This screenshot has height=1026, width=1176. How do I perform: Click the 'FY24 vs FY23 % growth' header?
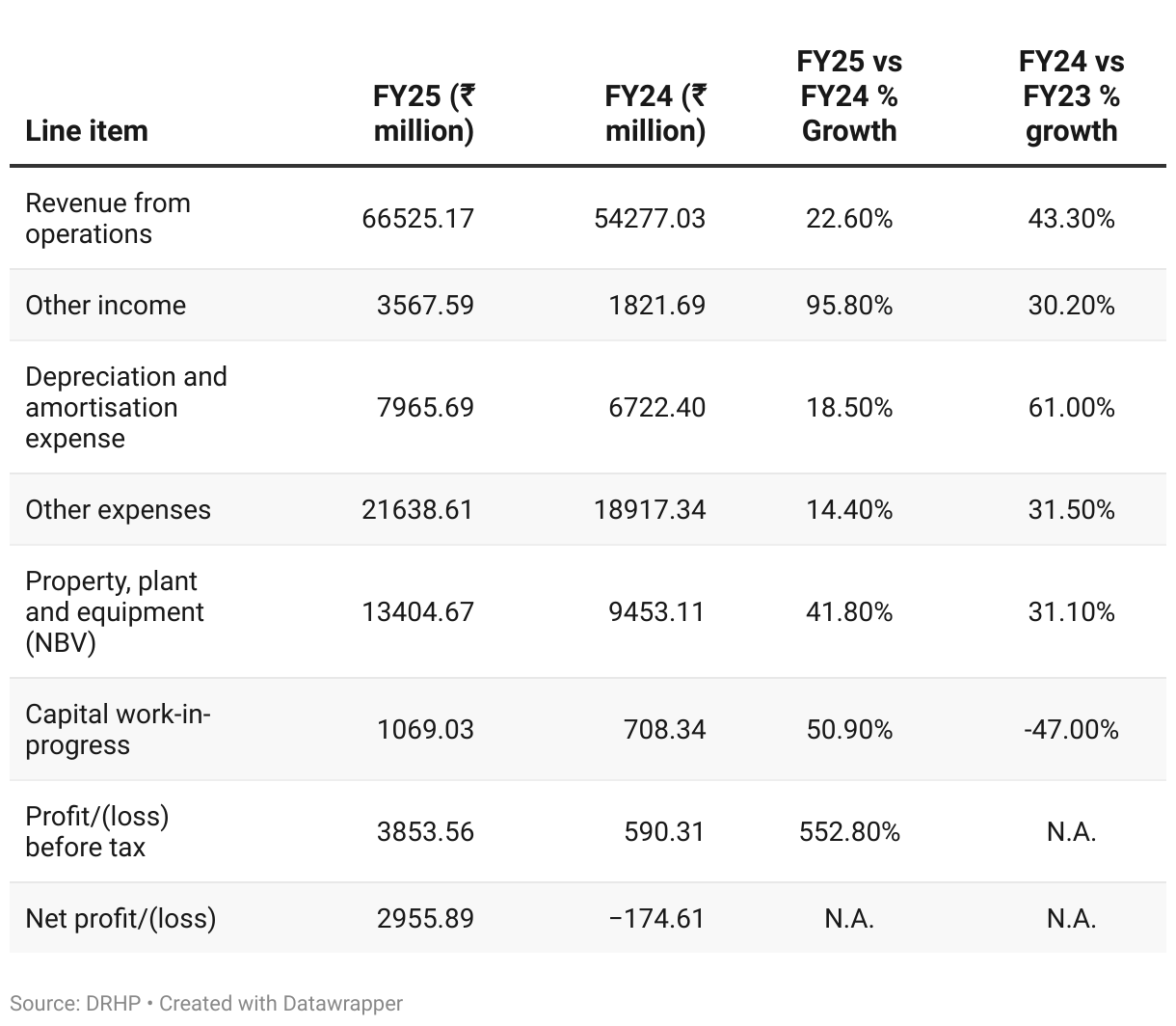click(1071, 96)
